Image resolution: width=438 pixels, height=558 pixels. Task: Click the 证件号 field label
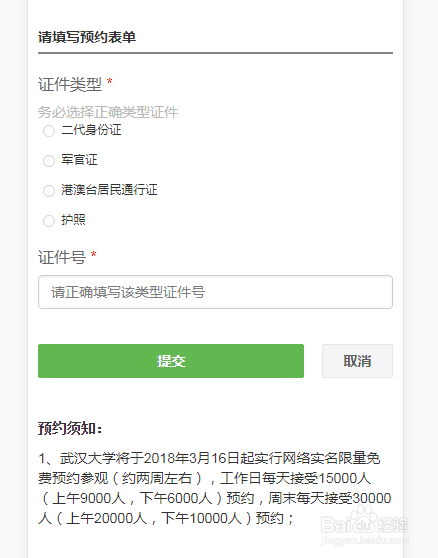(x=62, y=257)
